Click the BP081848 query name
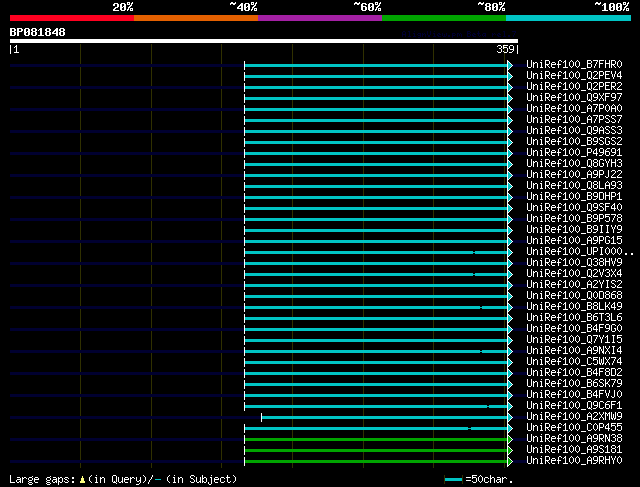Image resolution: width=640 pixels, height=487 pixels. pos(38,32)
